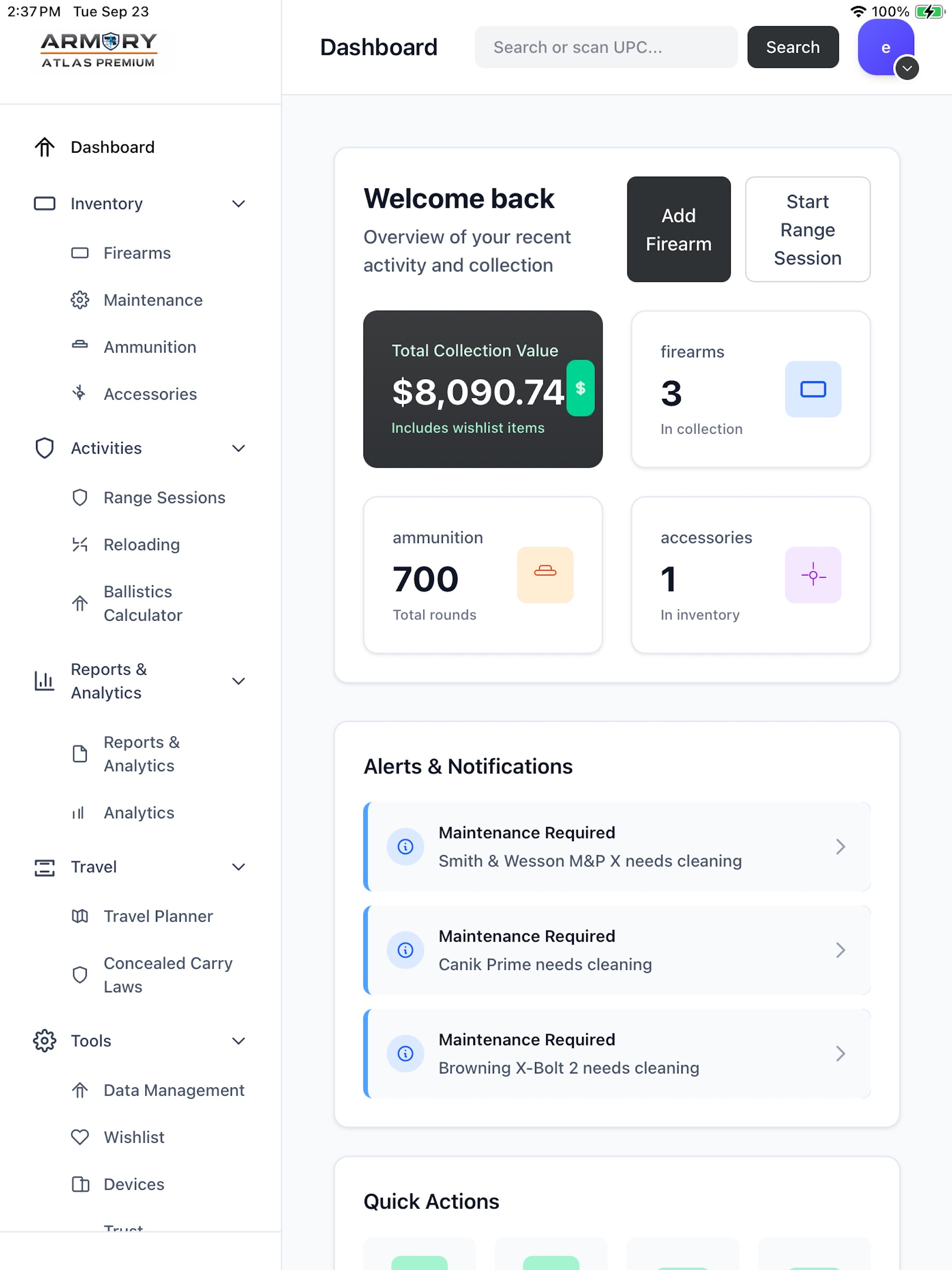Click the green dollar sign badge
Image resolution: width=952 pixels, height=1270 pixels.
coord(580,388)
